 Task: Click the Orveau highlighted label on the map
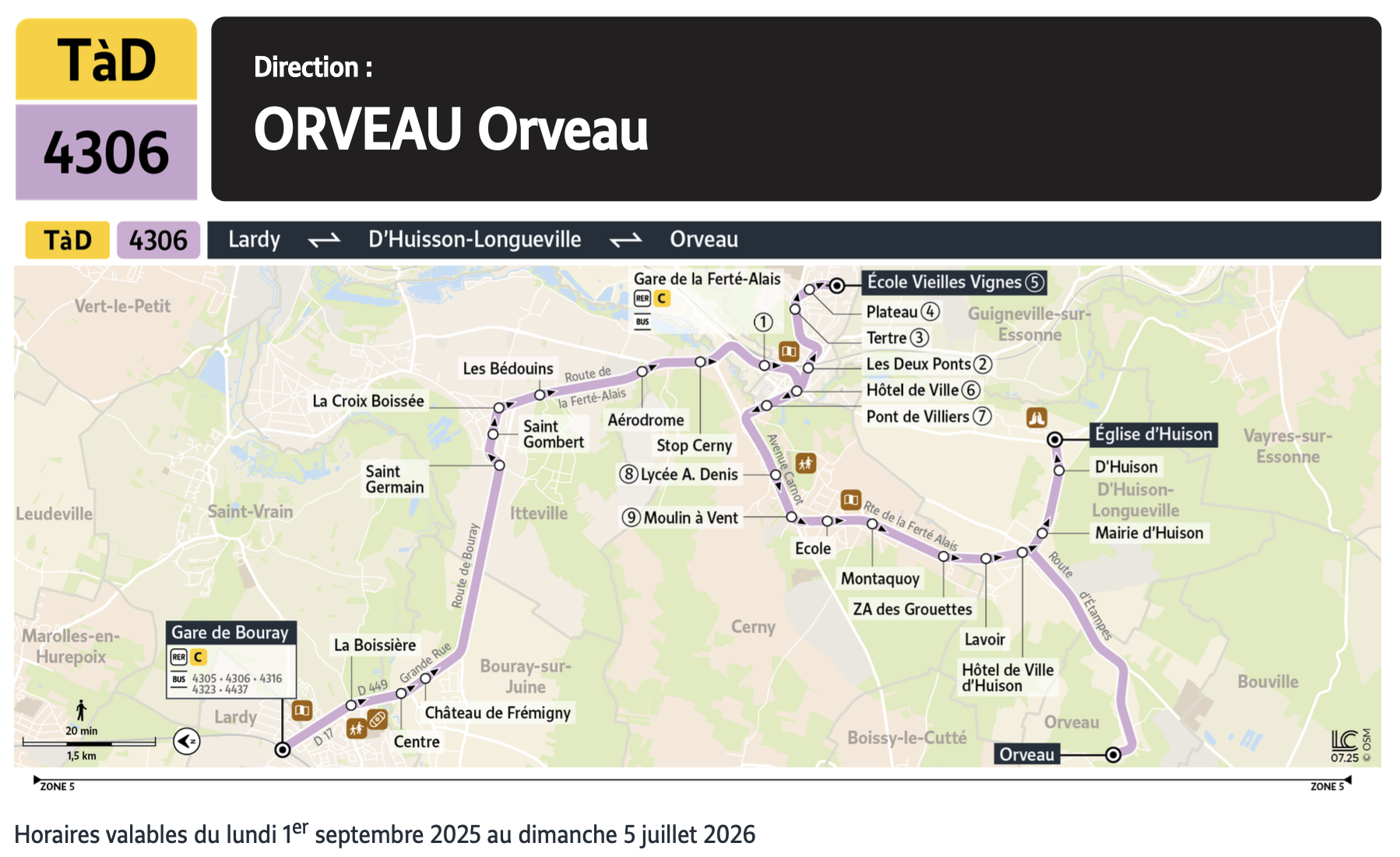click(x=1027, y=754)
